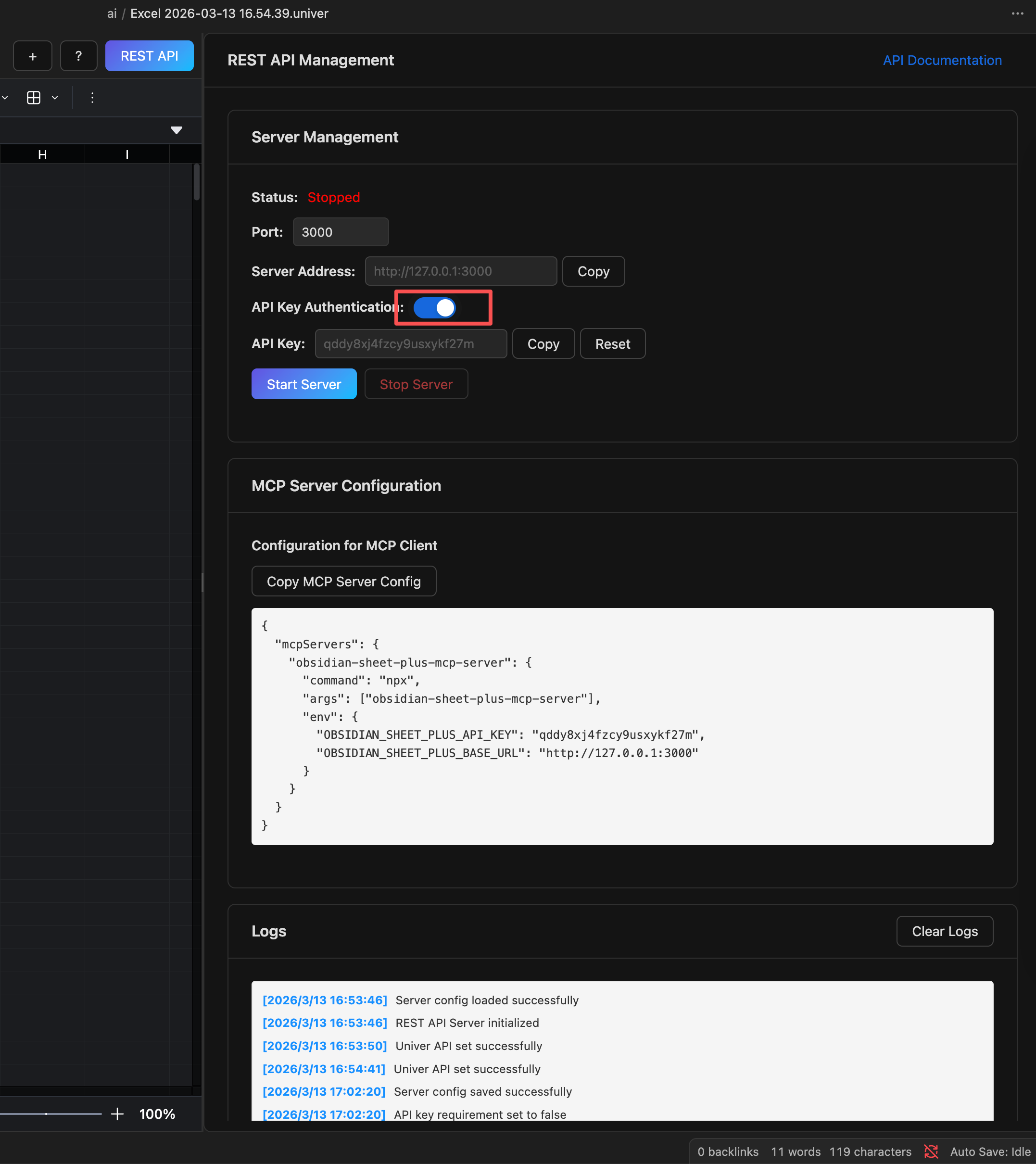Reset the API key
The image size is (1036, 1164).
coord(612,343)
